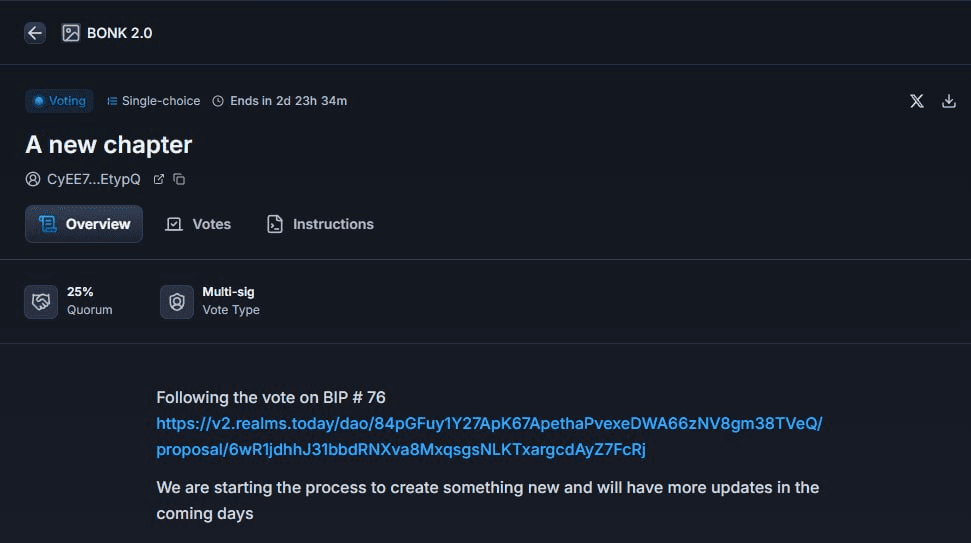Click the 'Ends in 2d 23h 34m' text
This screenshot has width=971, height=543.
coord(289,101)
